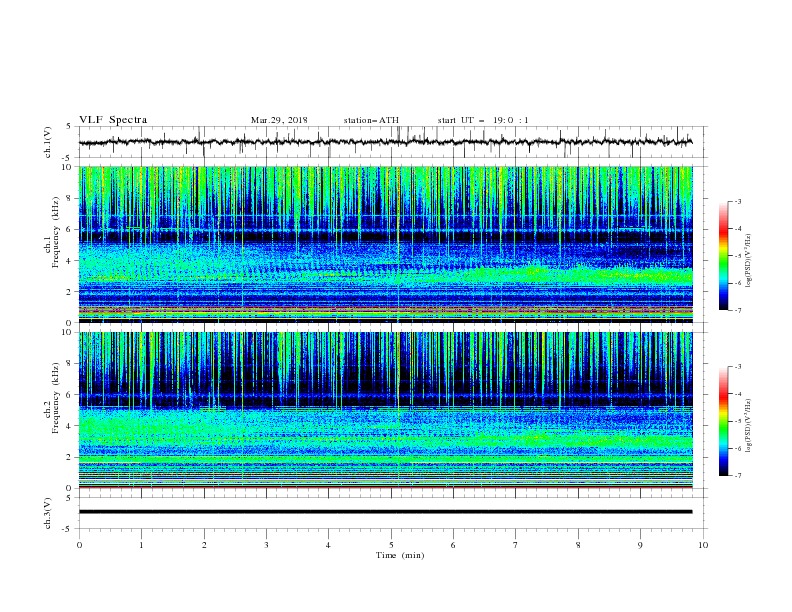Click the "Time (min)" axis label
This screenshot has height=612, width=792.
click(400, 555)
